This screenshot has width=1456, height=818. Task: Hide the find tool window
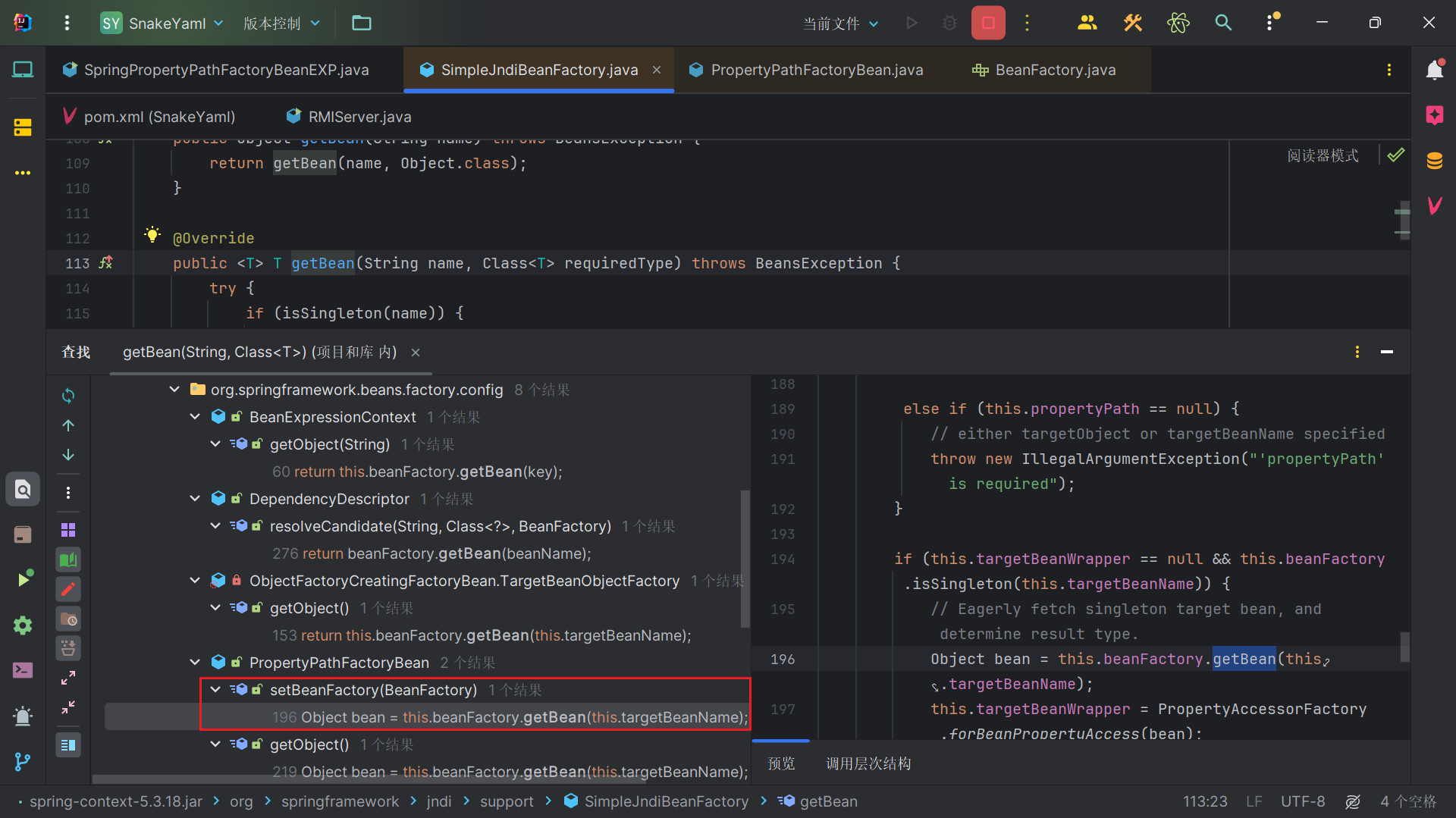point(1387,352)
